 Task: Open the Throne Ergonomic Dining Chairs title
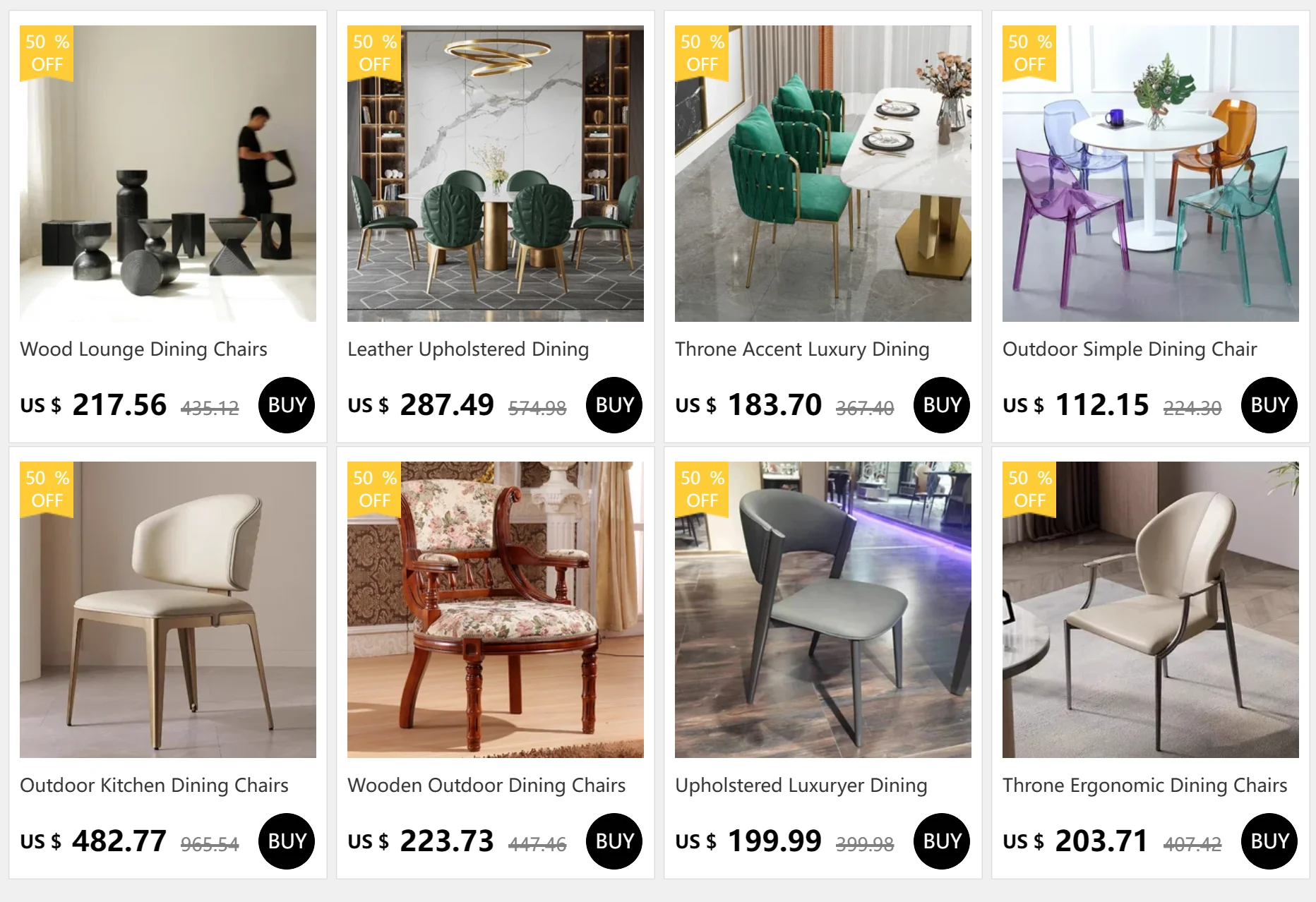pos(1144,786)
